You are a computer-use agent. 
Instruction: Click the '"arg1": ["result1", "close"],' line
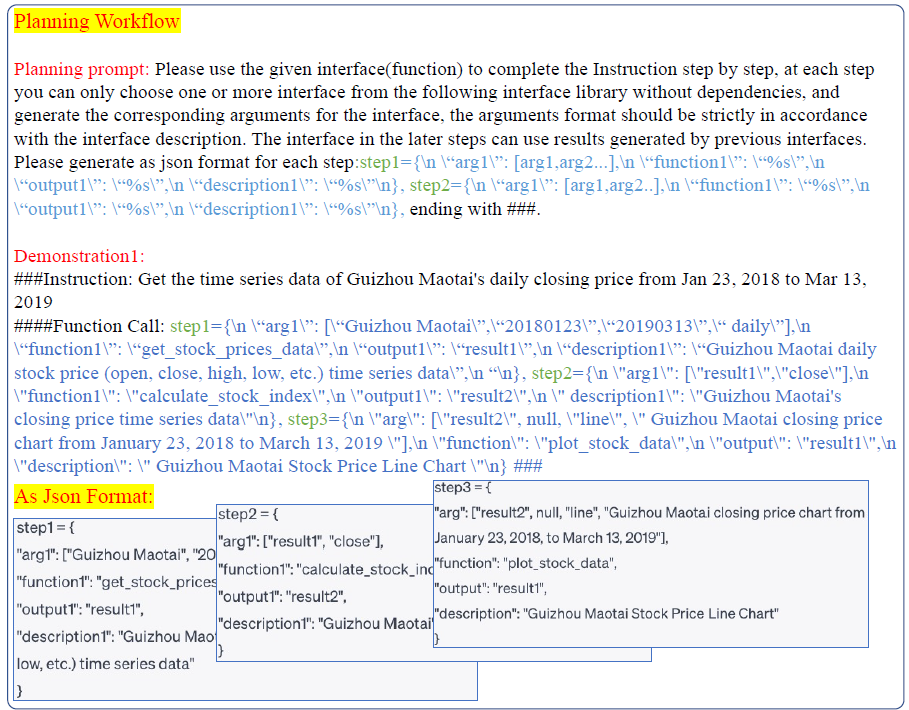[301, 541]
